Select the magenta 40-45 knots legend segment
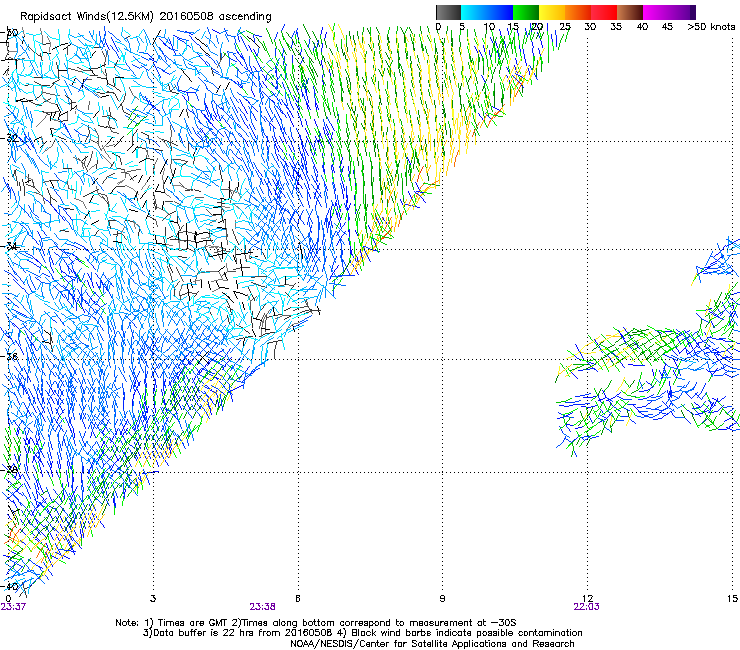This screenshot has height=650, width=740. (x=656, y=12)
